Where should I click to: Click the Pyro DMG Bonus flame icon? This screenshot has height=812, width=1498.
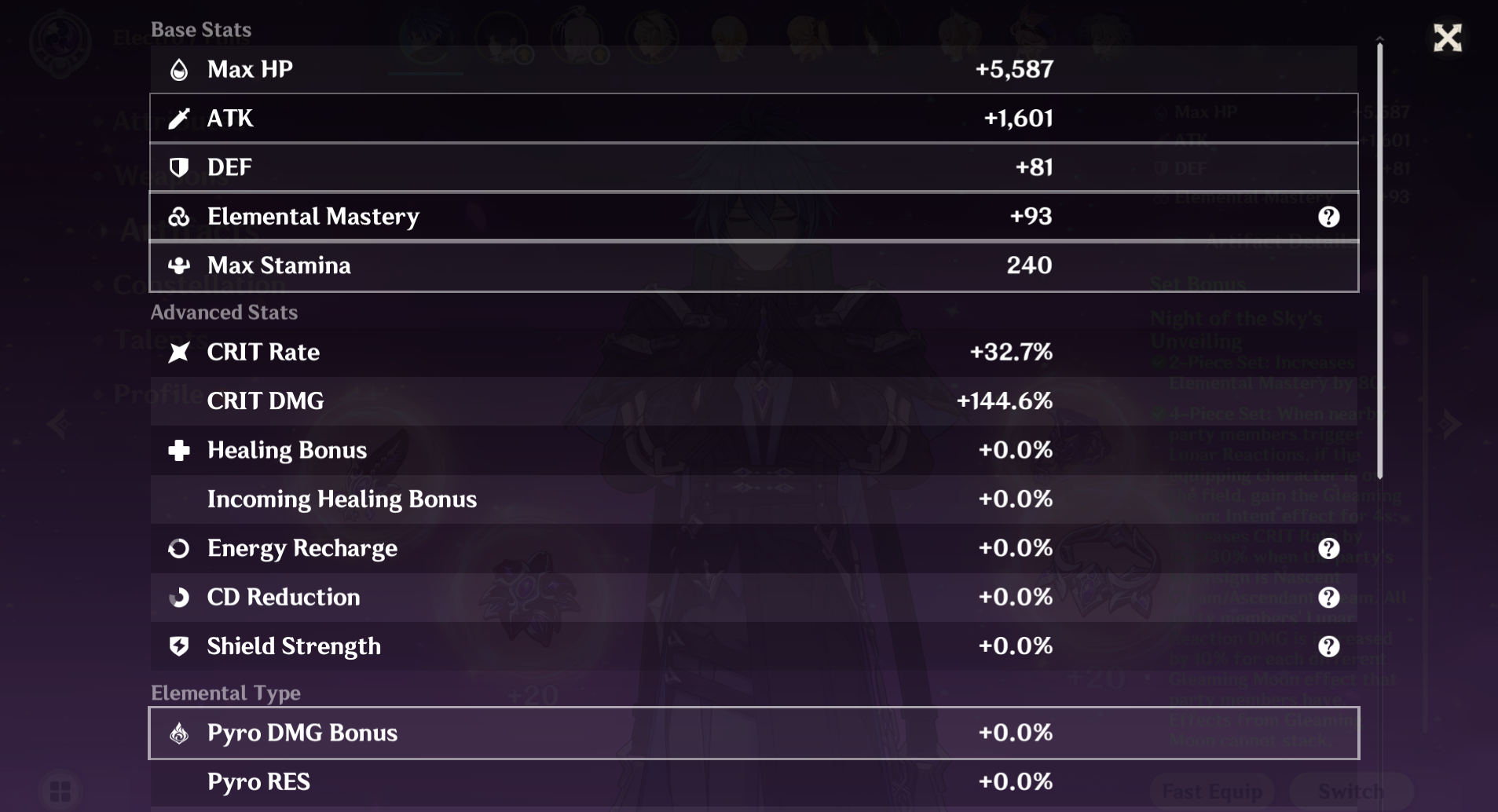click(x=179, y=733)
